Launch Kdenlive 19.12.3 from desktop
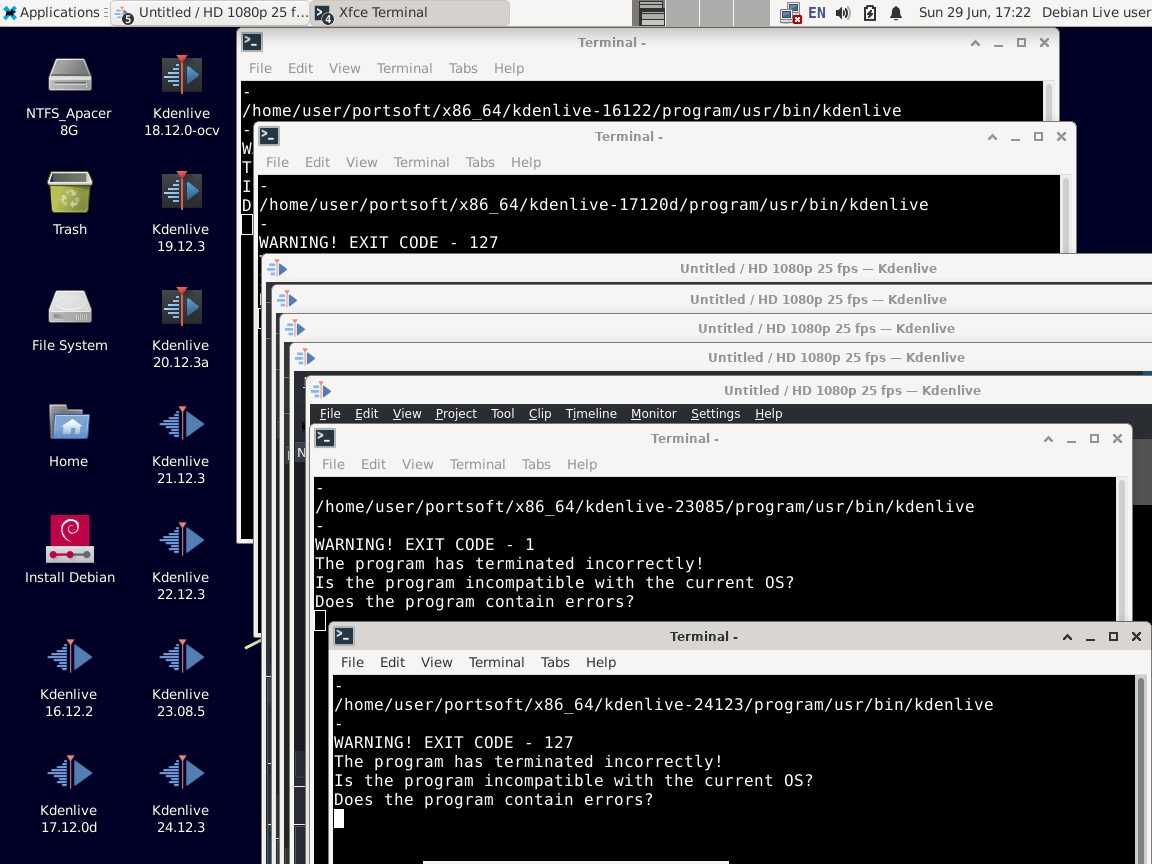 tap(181, 212)
